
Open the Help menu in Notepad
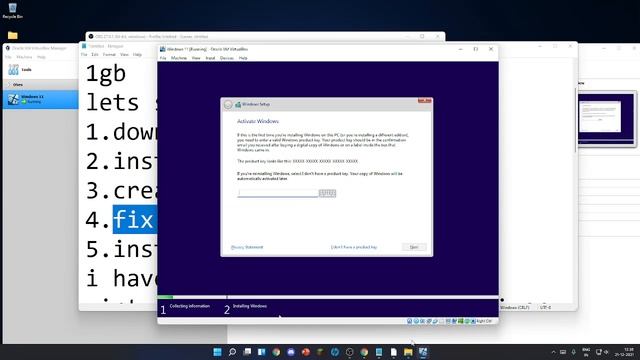tap(137, 54)
